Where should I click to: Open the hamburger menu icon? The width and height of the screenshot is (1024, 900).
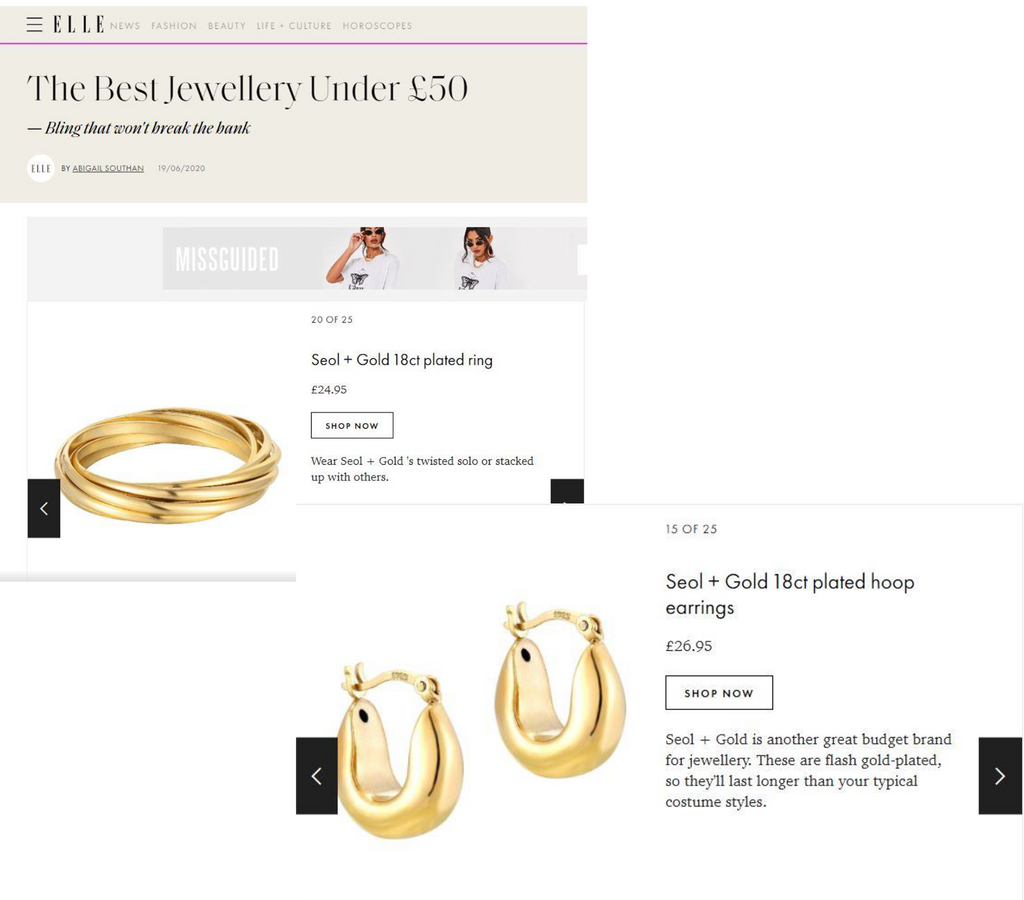tap(35, 25)
